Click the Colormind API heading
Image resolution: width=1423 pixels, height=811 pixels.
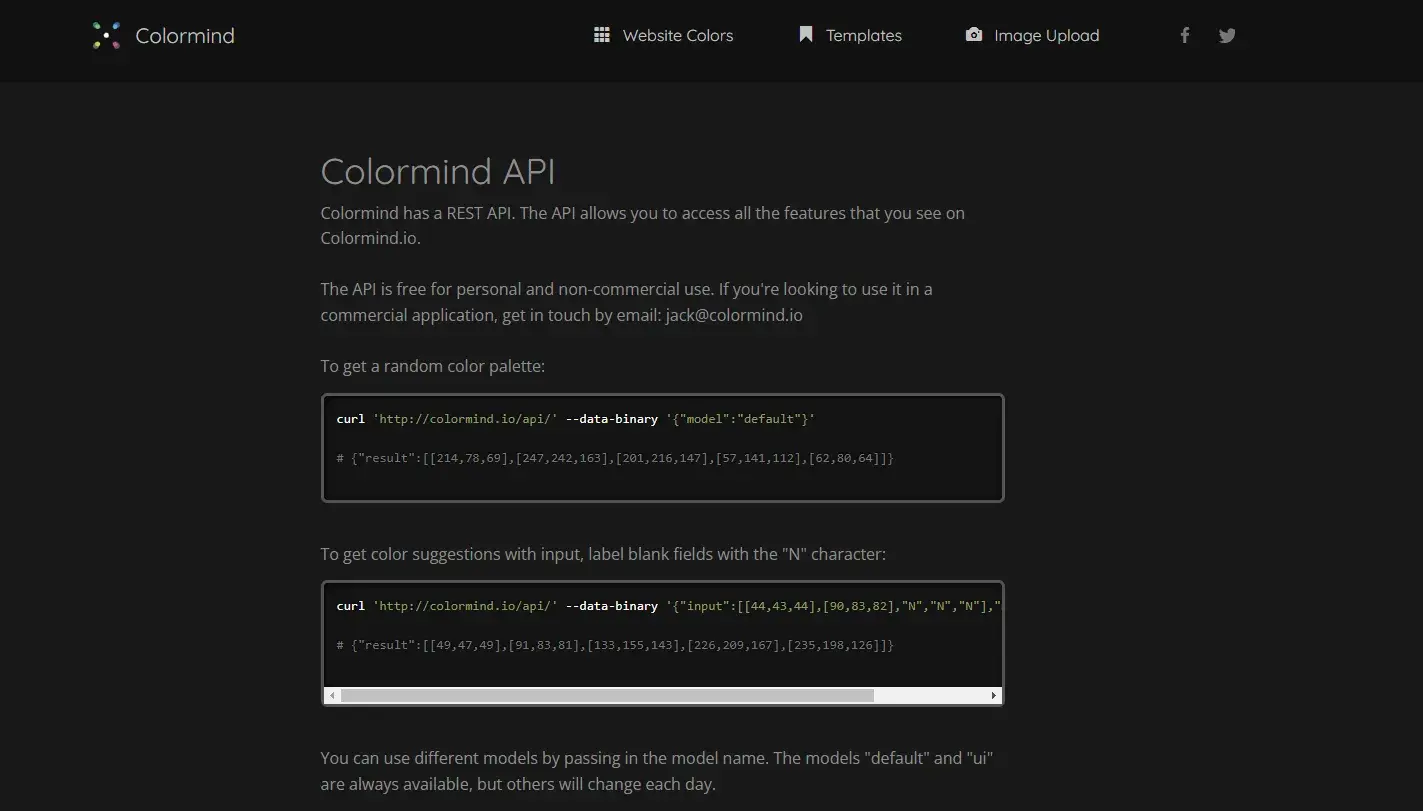[438, 171]
